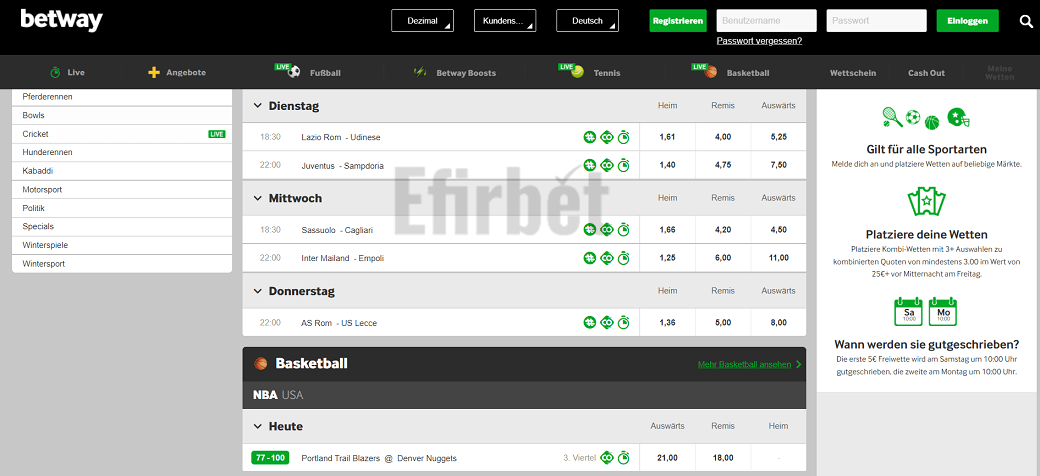1040x476 pixels.
Task: Focus the Benutzername input field
Action: point(767,21)
